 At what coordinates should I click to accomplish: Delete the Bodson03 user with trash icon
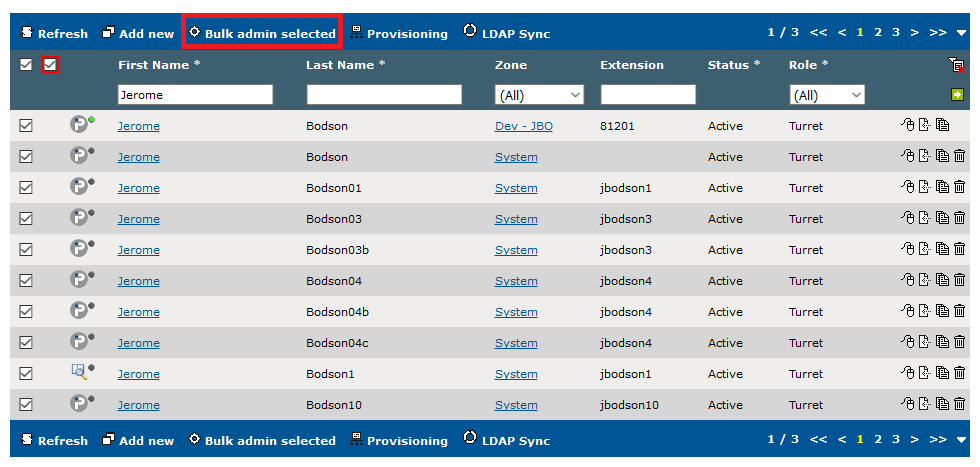(959, 218)
